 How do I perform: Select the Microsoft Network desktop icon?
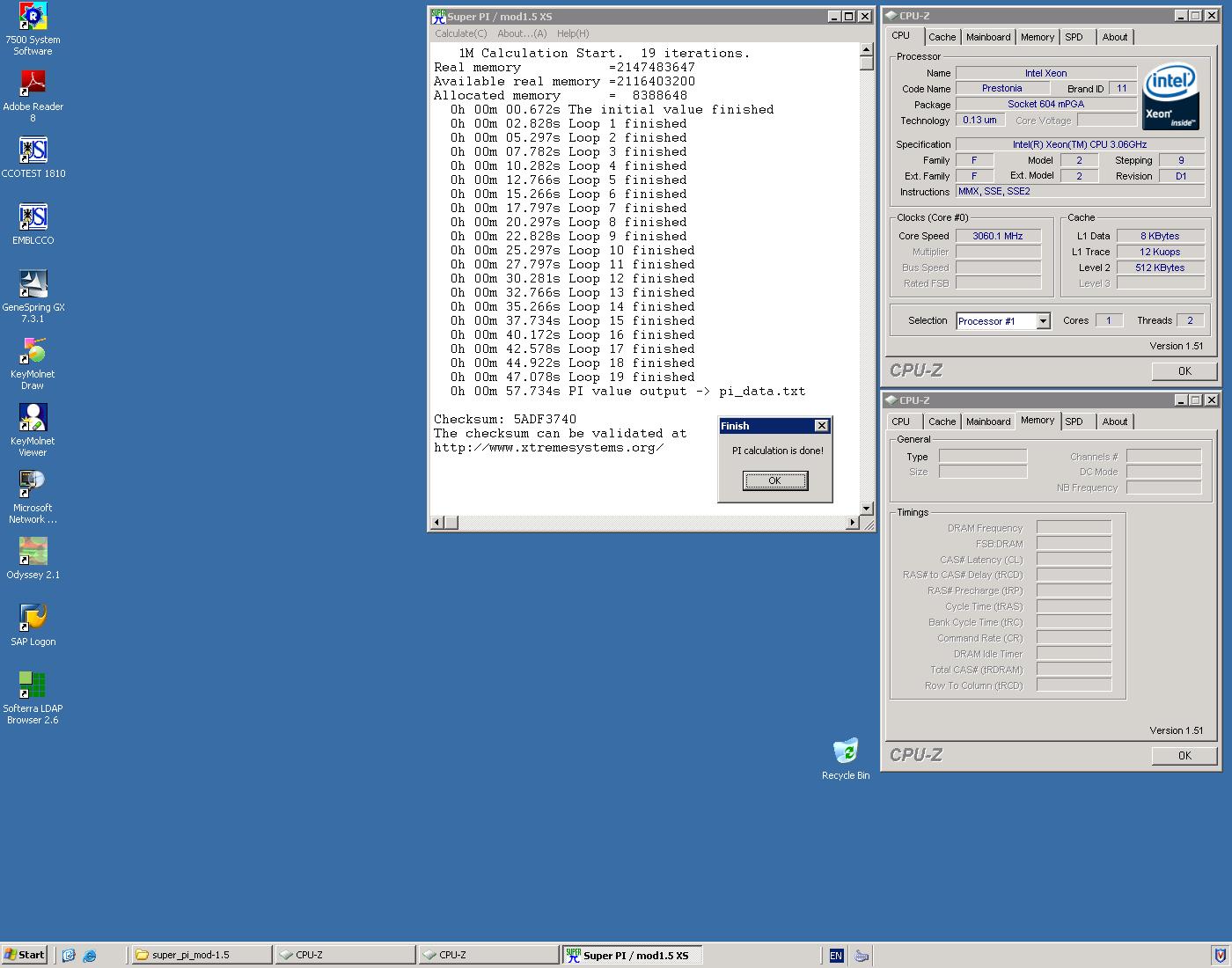[x=33, y=497]
